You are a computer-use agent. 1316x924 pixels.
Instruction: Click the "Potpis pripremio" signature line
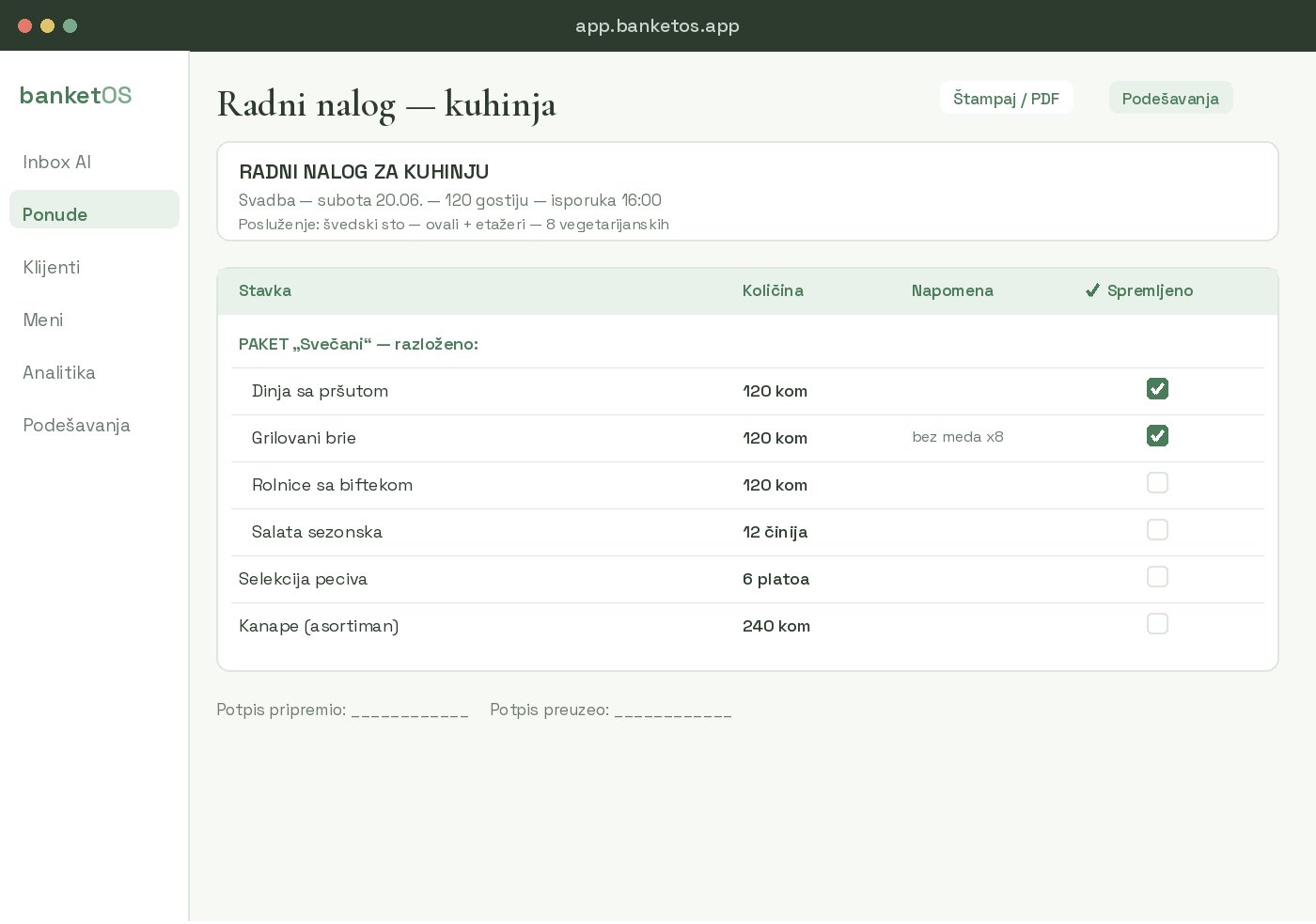click(x=343, y=710)
